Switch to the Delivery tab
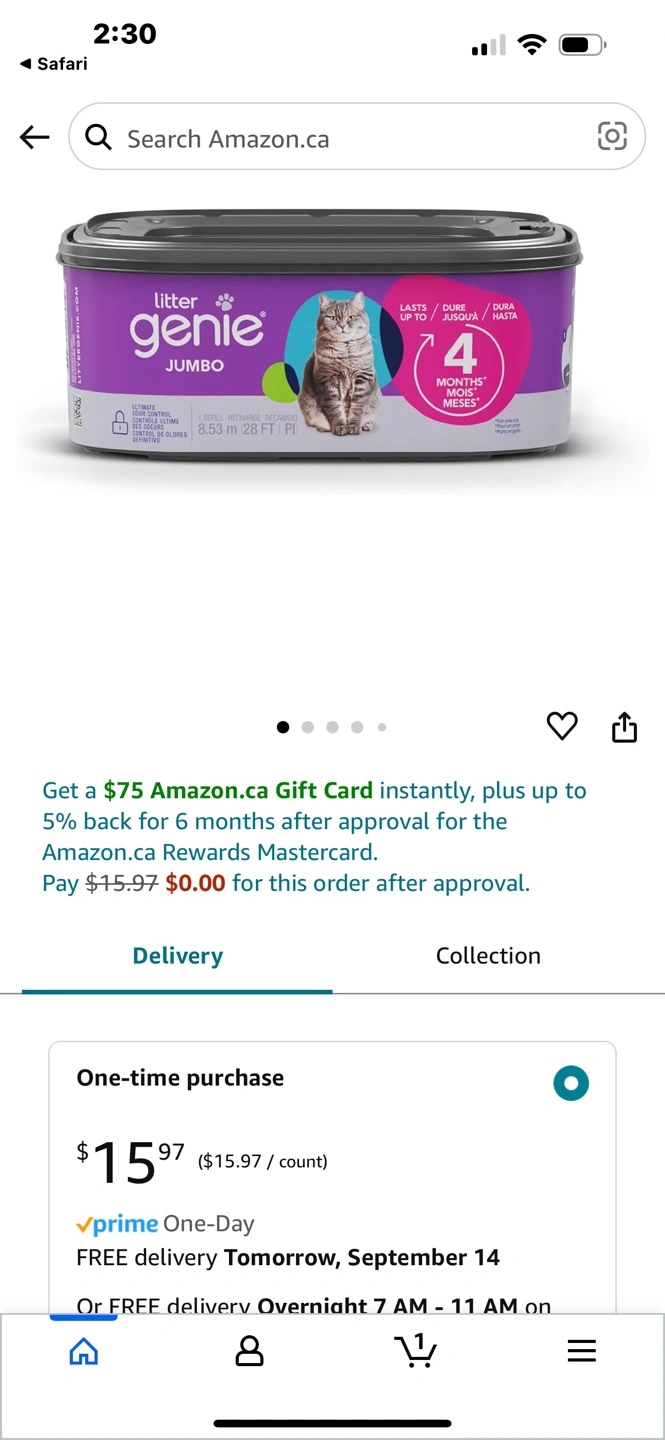 177,956
